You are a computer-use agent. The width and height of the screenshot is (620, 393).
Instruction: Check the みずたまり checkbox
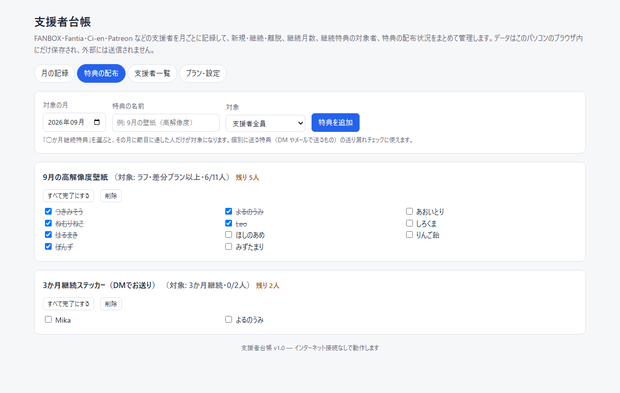coord(229,247)
